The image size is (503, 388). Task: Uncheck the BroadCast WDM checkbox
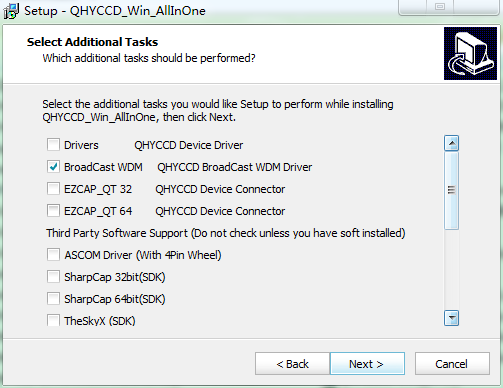pyautogui.click(x=53, y=167)
